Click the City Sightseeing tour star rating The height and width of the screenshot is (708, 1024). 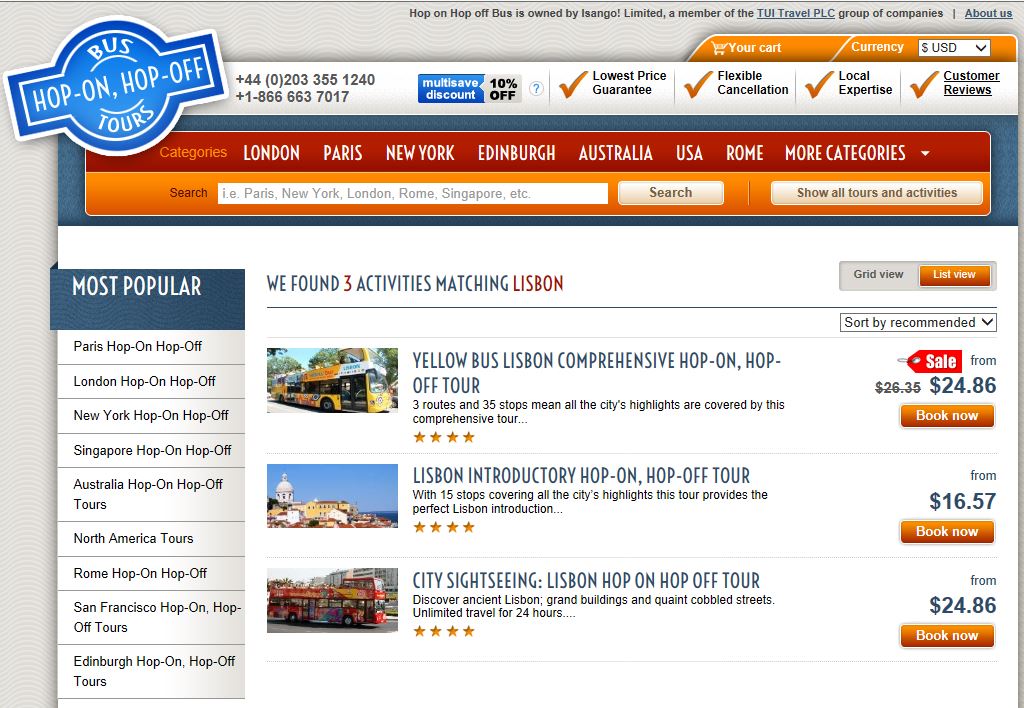click(444, 631)
